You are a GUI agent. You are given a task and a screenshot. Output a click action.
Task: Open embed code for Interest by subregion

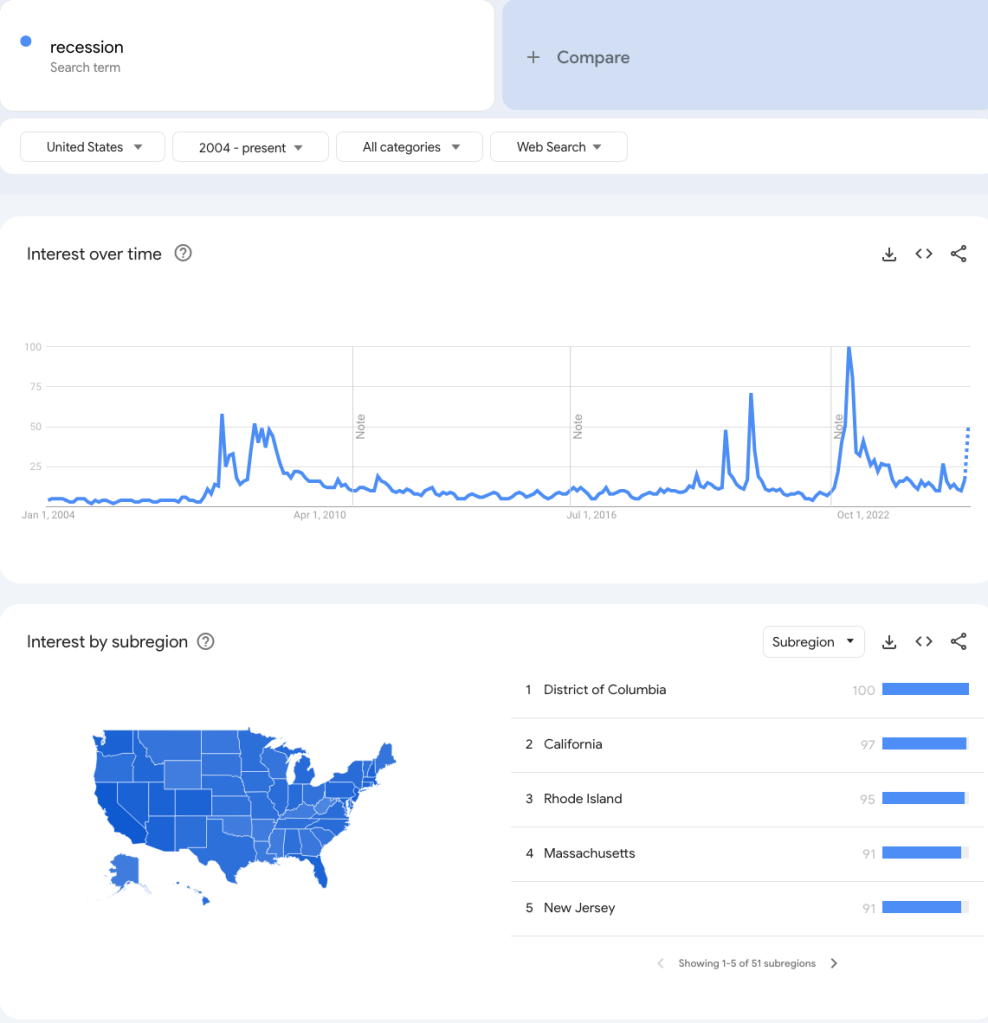click(924, 642)
